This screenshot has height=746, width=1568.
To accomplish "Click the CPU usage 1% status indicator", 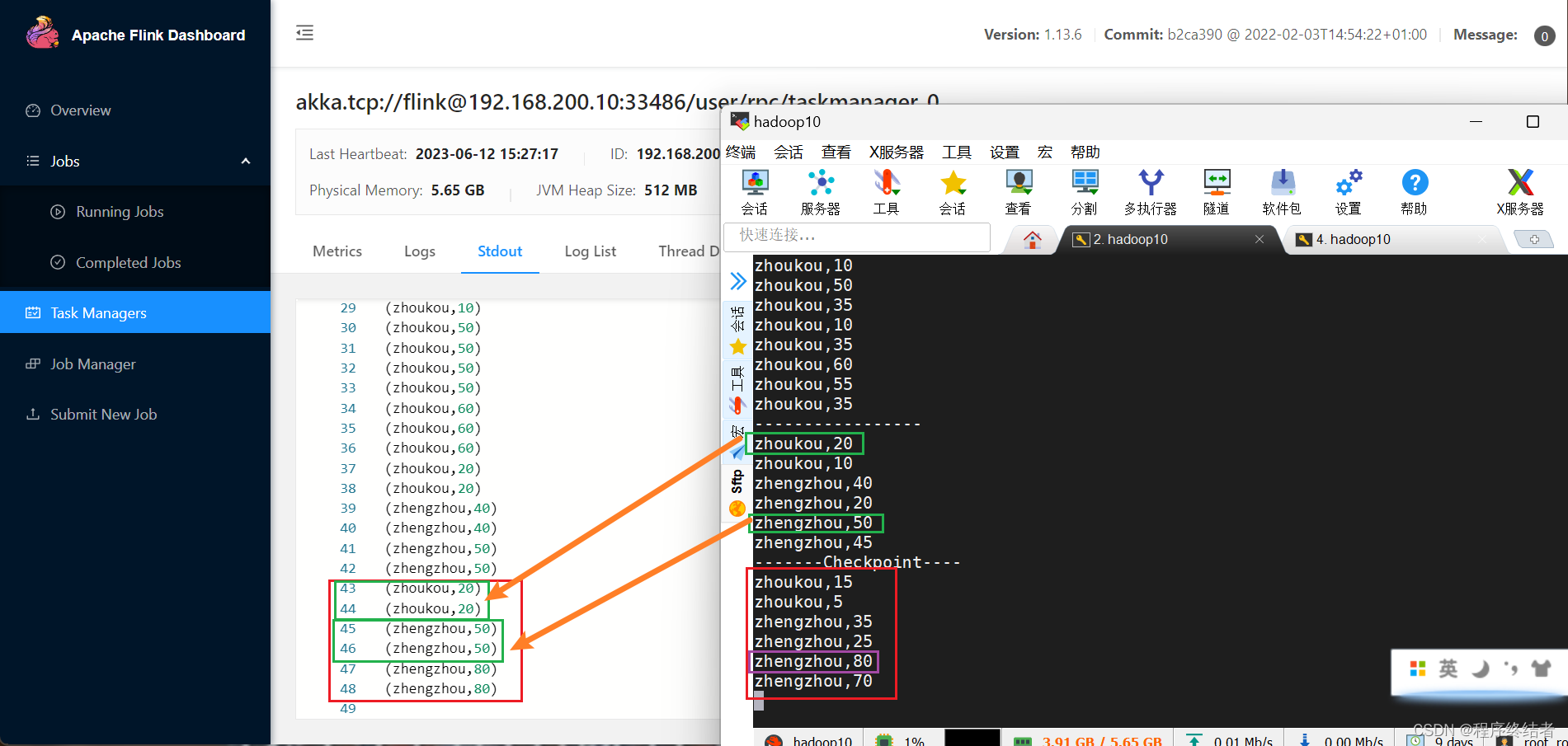I will [x=900, y=740].
